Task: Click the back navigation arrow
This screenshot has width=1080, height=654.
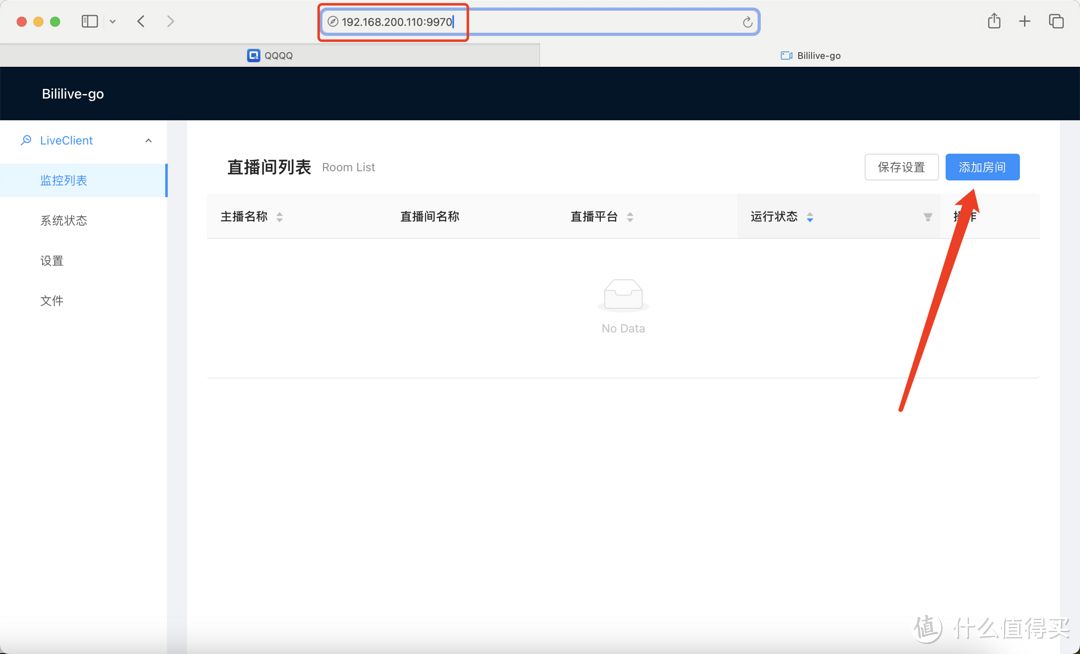Action: 141,20
